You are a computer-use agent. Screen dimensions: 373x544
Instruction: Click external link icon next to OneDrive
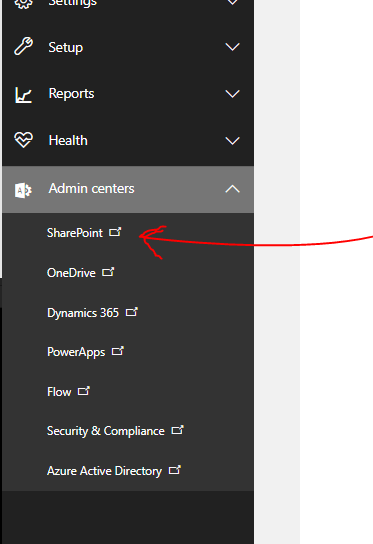[108, 272]
